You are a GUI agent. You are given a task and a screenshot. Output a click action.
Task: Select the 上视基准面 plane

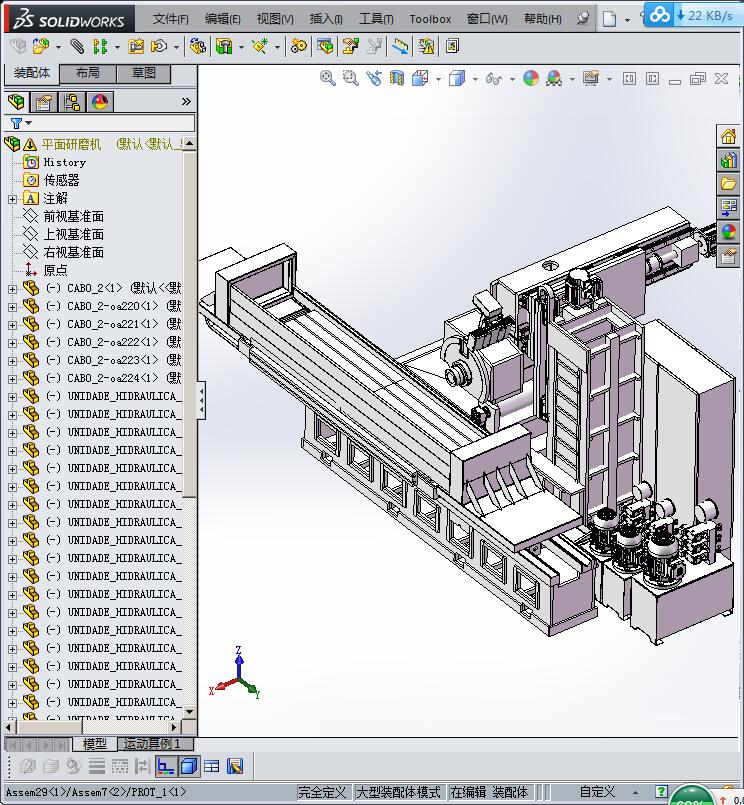73,235
